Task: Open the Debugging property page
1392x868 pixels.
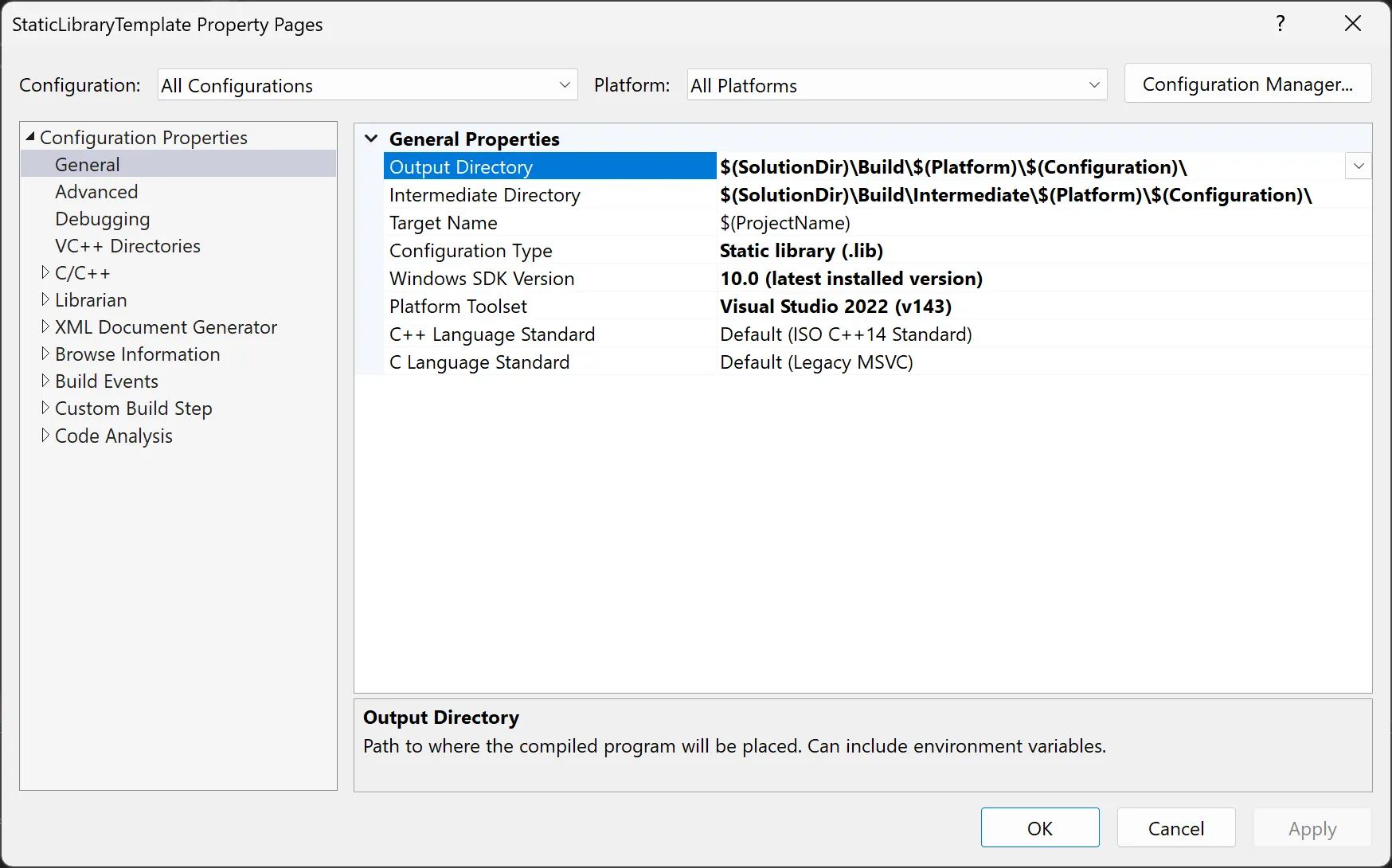Action: pos(103,219)
